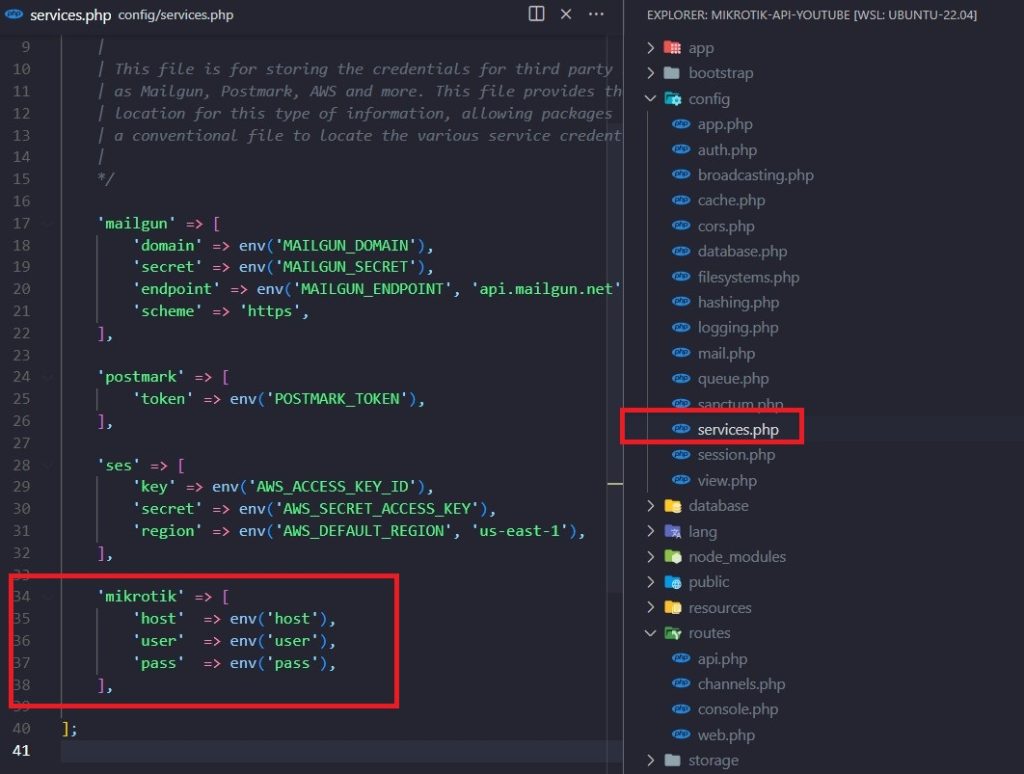Click the PHP icon next to app.php

[681, 125]
